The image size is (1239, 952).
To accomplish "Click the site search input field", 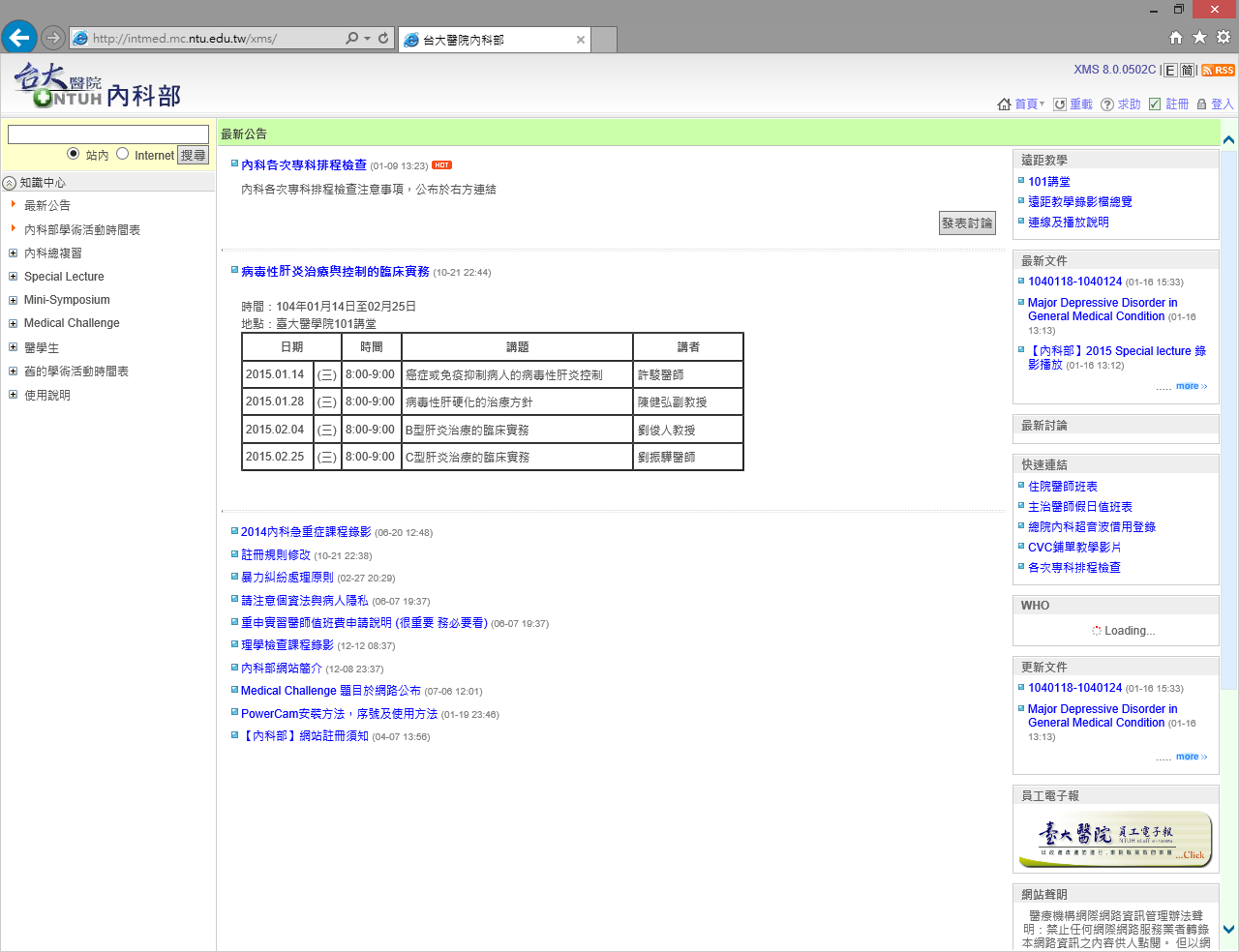I will [108, 134].
